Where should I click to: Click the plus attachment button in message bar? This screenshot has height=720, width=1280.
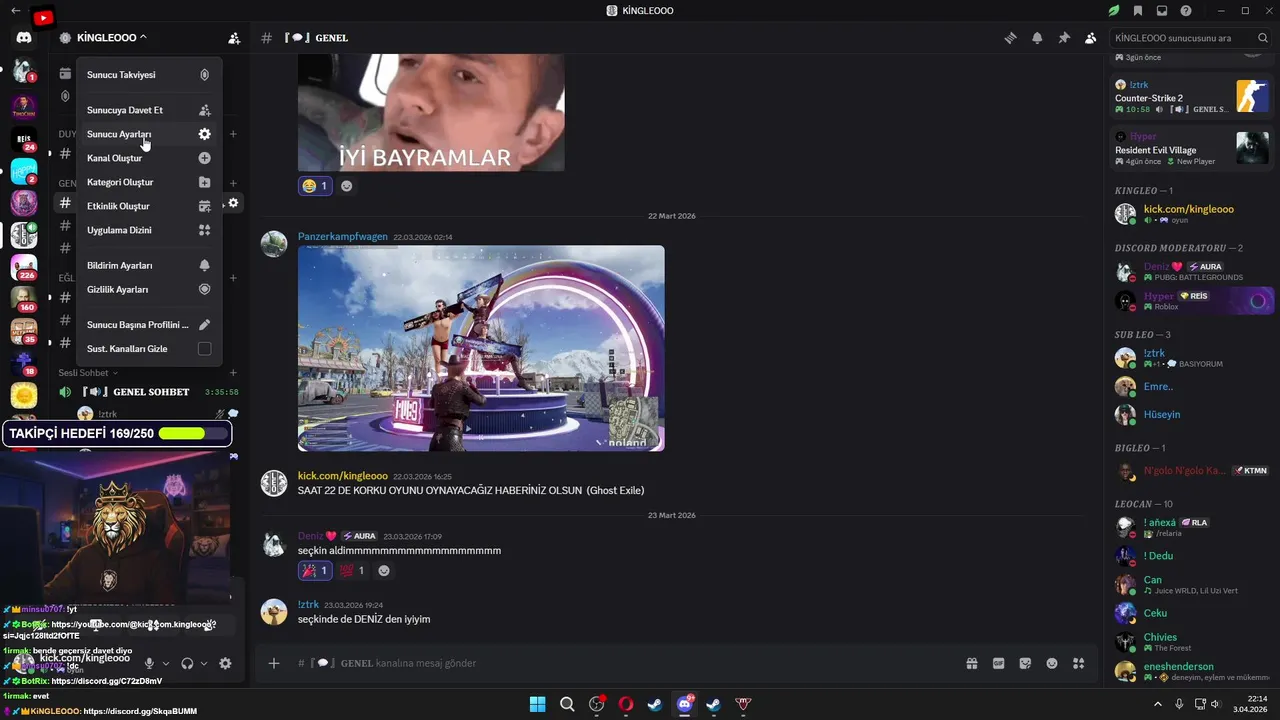click(x=274, y=663)
